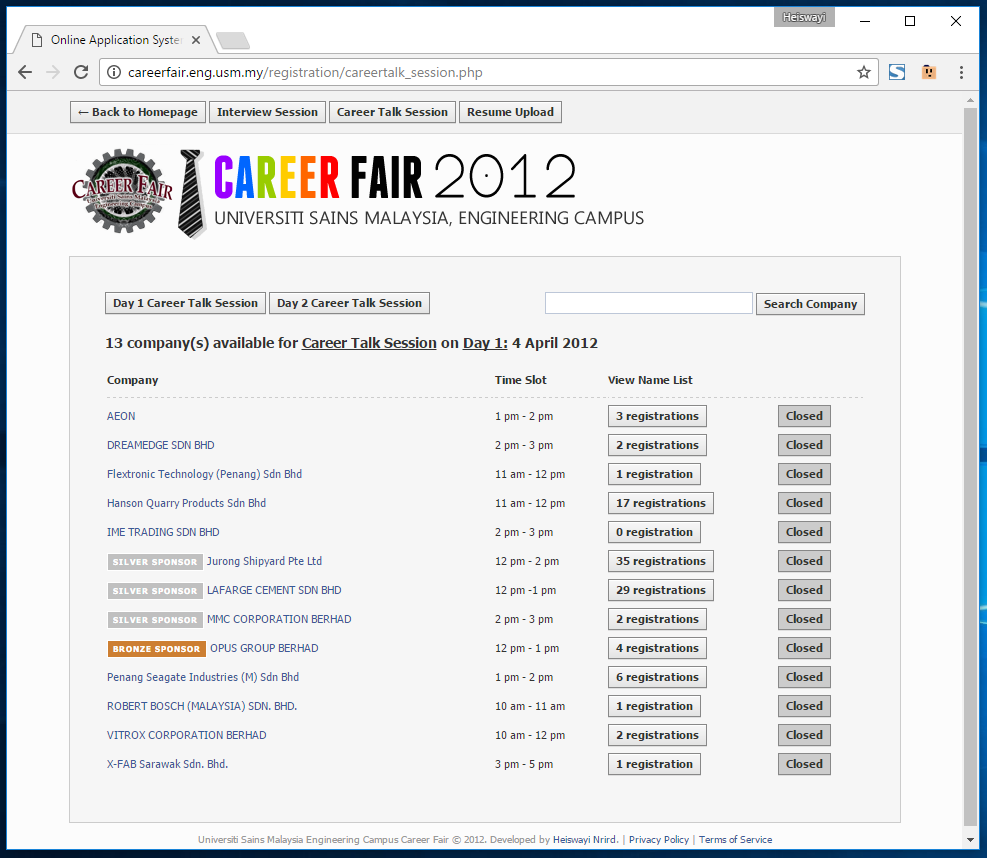The width and height of the screenshot is (987, 858).
Task: Open the Heiswayi Nrird developer link
Action: click(585, 839)
